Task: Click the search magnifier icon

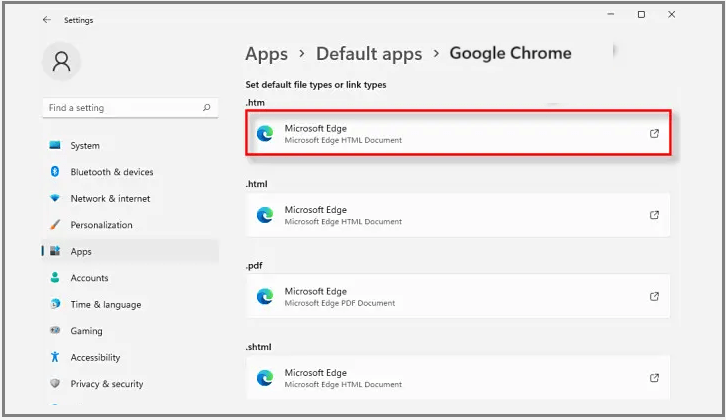Action: tap(207, 107)
